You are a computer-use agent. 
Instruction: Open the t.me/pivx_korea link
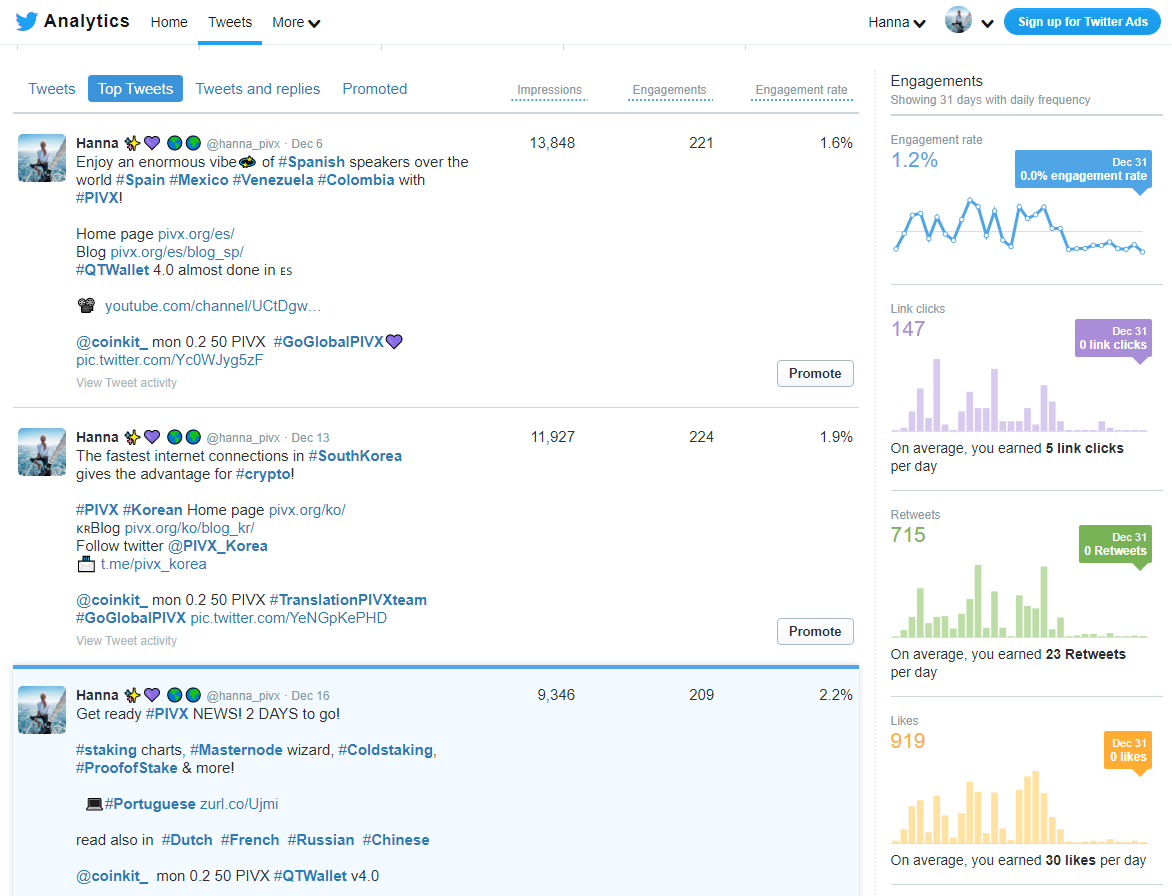click(x=154, y=564)
